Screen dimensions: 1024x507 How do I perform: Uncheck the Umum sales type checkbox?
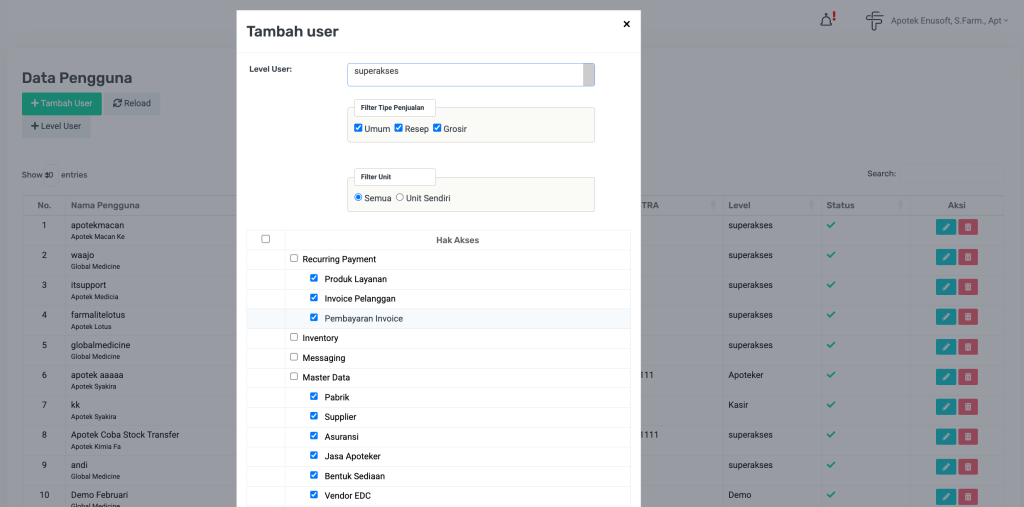(358, 128)
